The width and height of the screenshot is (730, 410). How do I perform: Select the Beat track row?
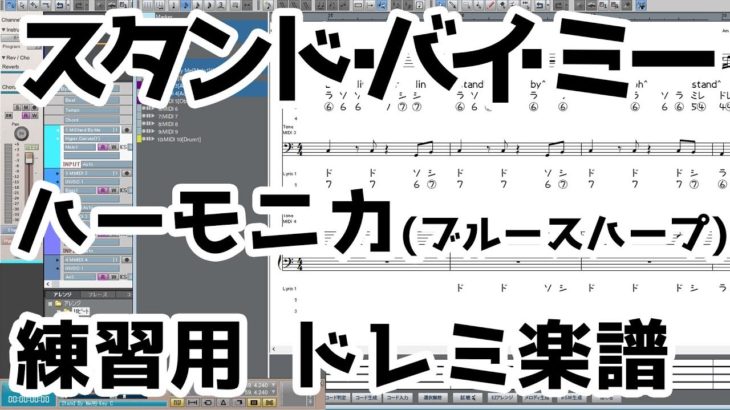91,100
